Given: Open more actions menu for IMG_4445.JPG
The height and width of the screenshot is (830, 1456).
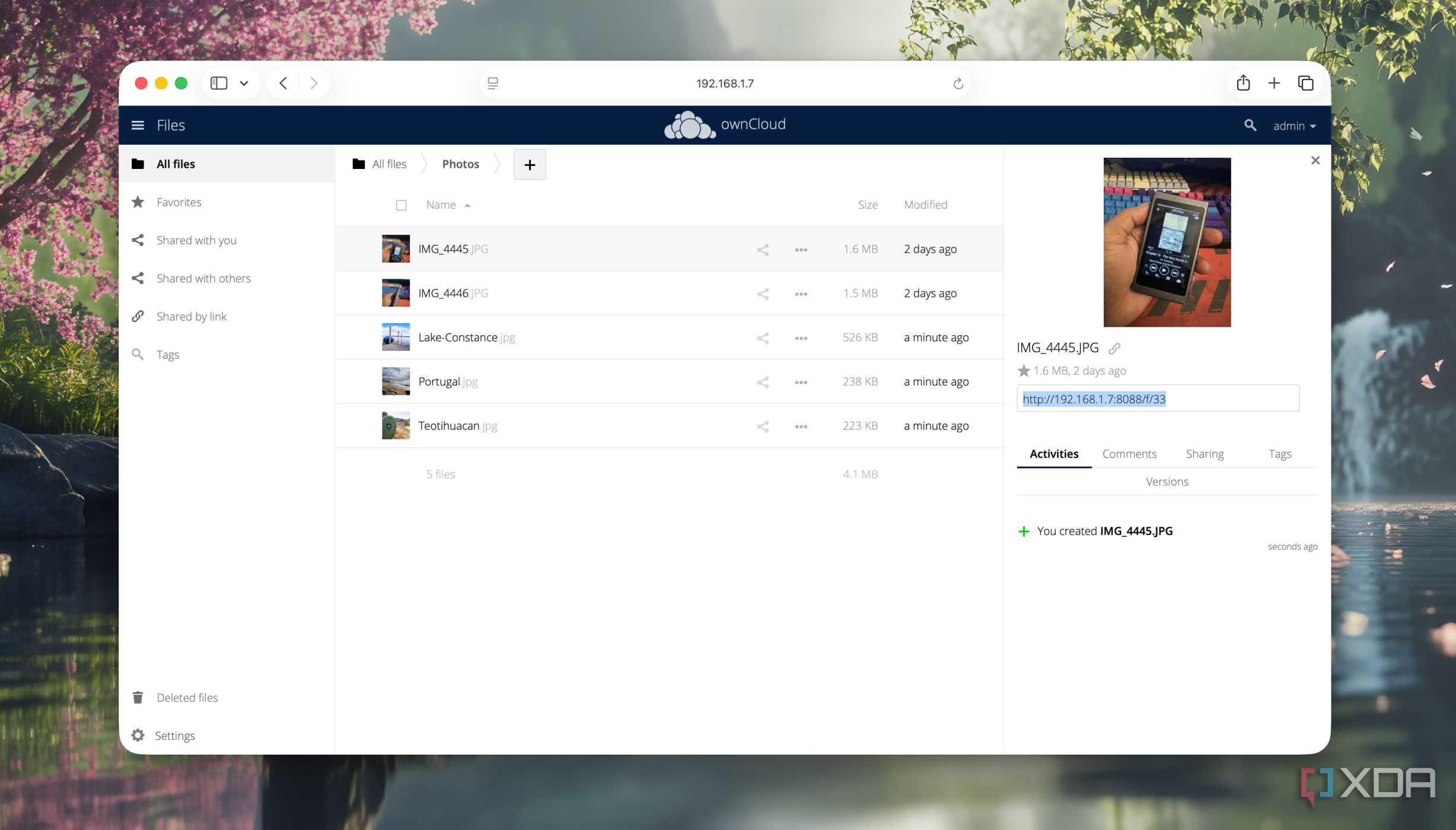Looking at the screenshot, I should [801, 250].
